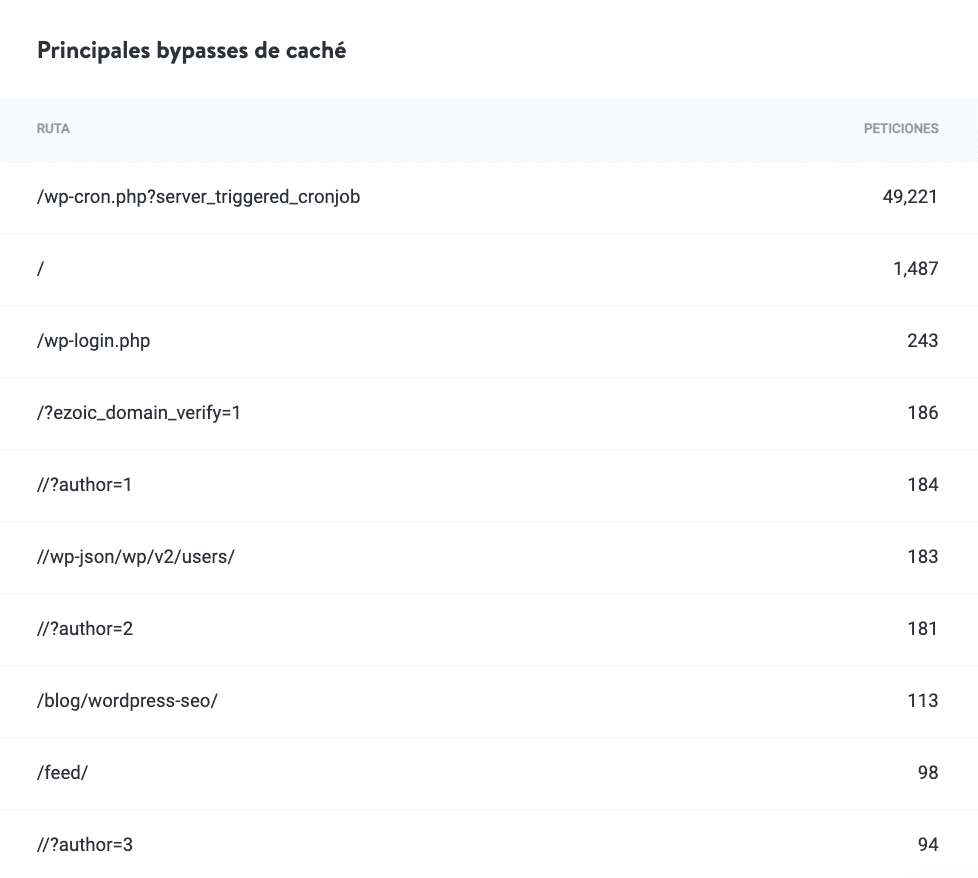Open the /wp-login.php route entry
This screenshot has height=878, width=978.
point(93,341)
